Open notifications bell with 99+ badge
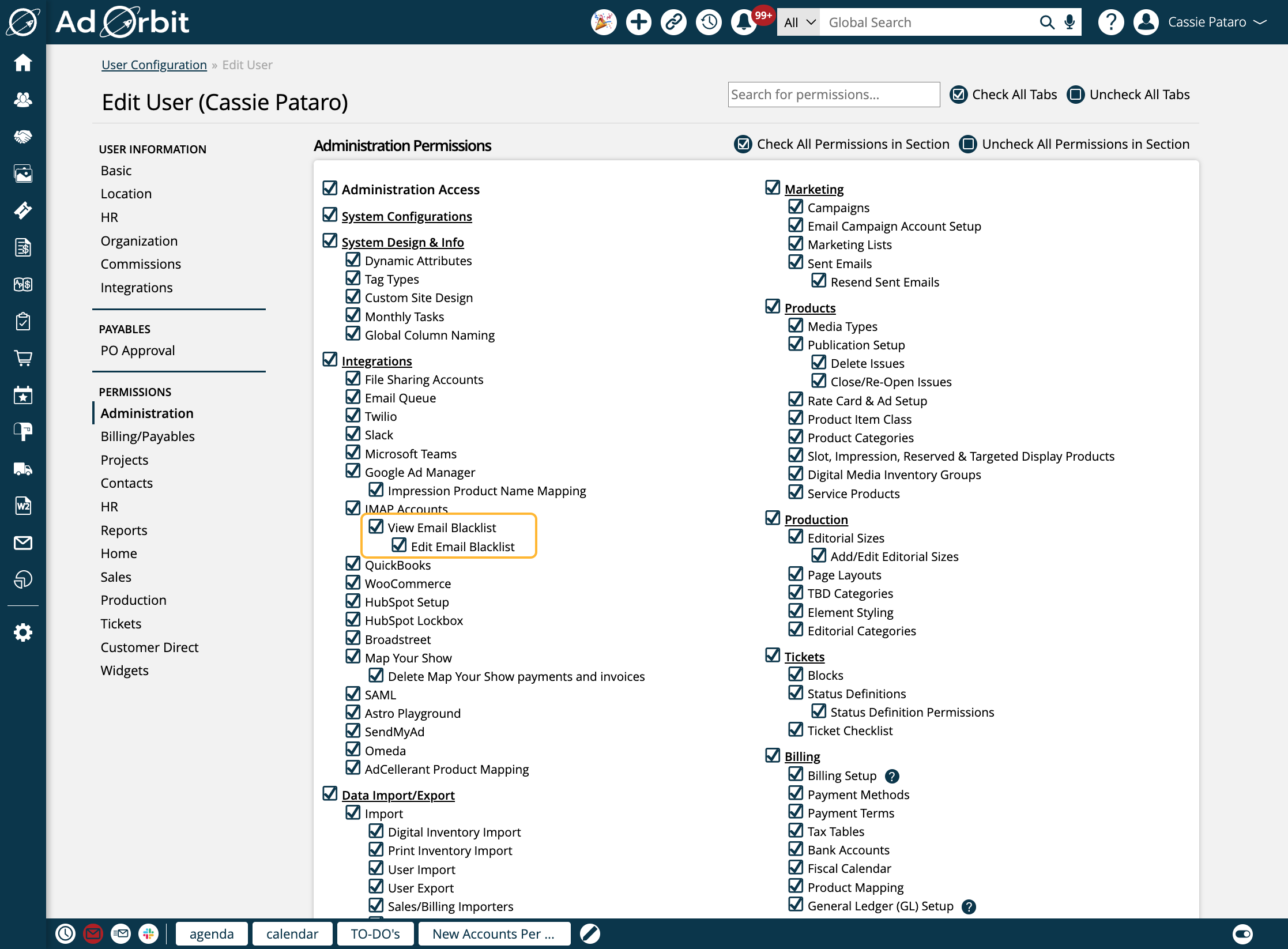Screen dimensions: 1288x949 click(x=744, y=22)
